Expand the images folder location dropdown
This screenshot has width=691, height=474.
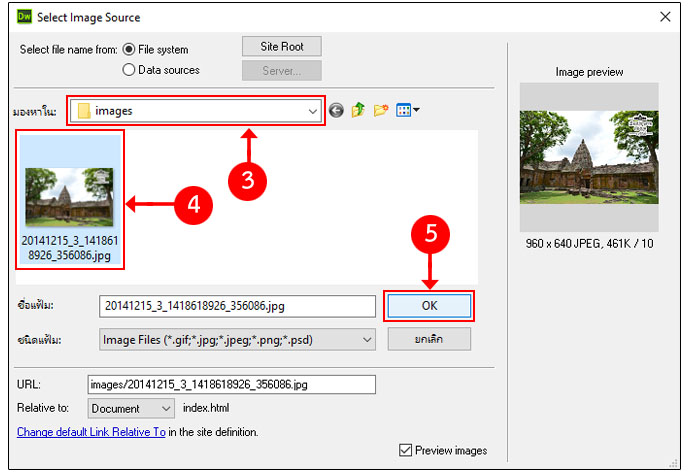click(x=313, y=111)
